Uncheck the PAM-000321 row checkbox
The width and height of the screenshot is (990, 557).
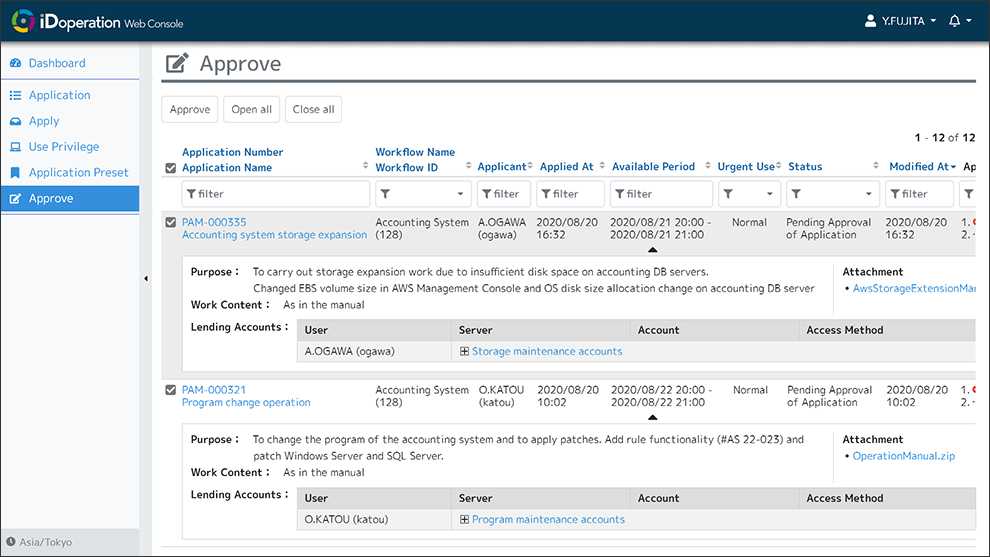(170, 390)
